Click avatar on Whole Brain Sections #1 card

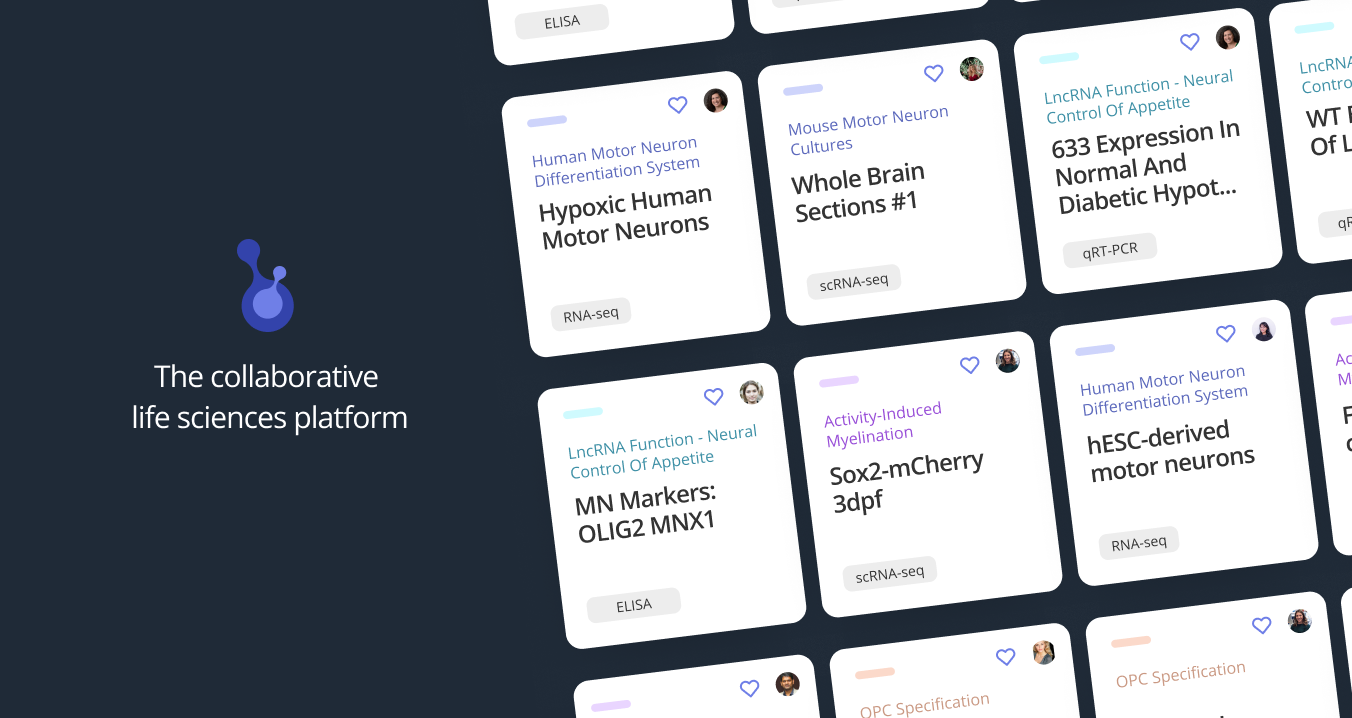click(972, 69)
